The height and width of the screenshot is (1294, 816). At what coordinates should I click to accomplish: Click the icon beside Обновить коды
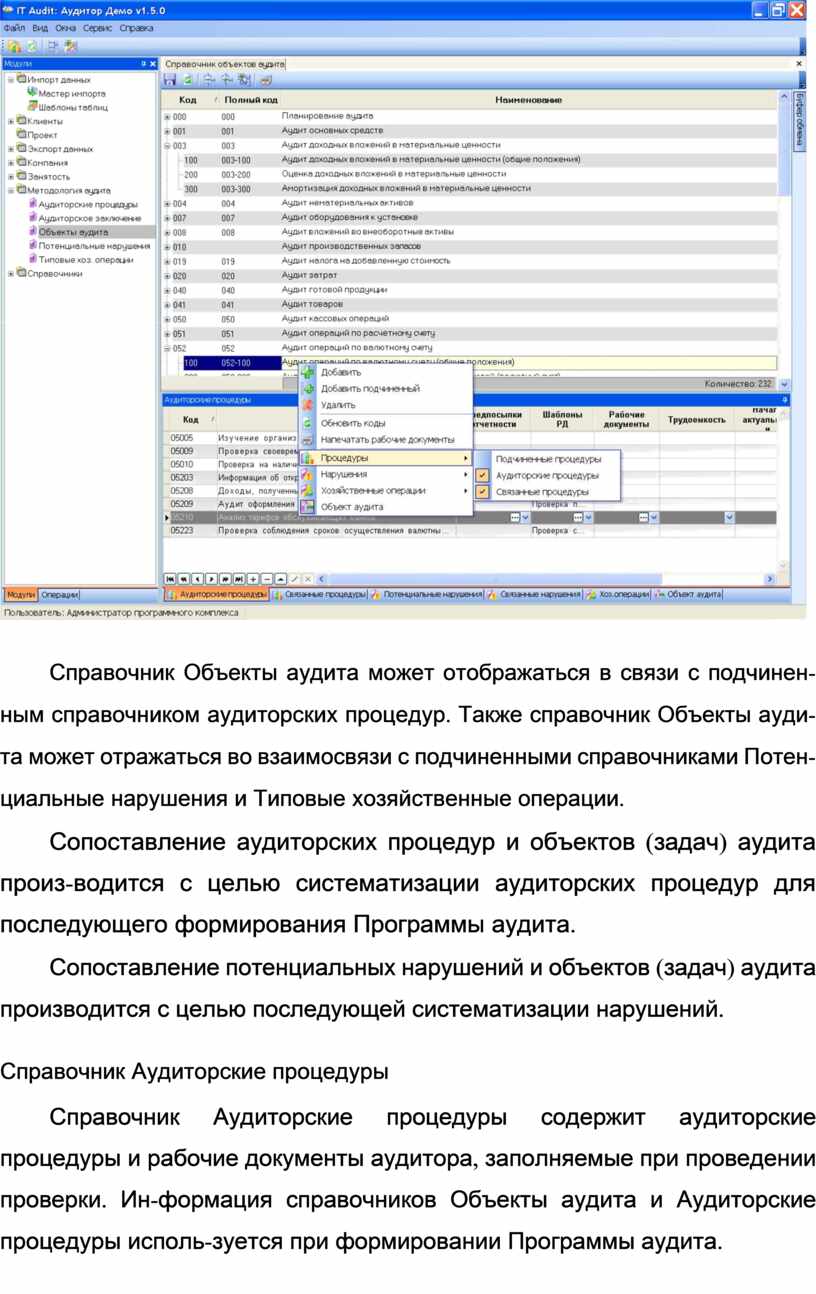point(308,423)
